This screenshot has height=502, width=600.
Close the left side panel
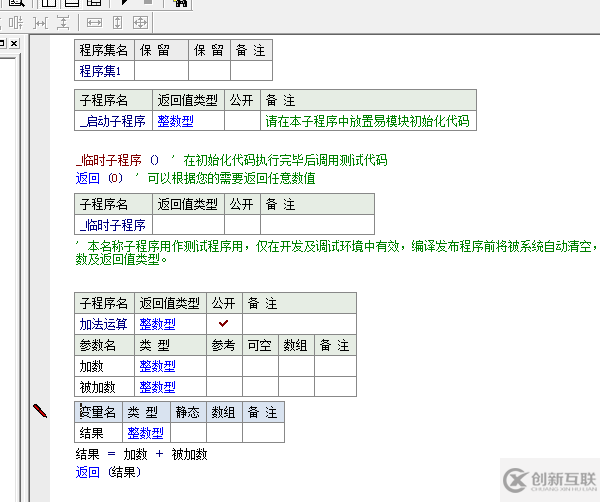14,43
